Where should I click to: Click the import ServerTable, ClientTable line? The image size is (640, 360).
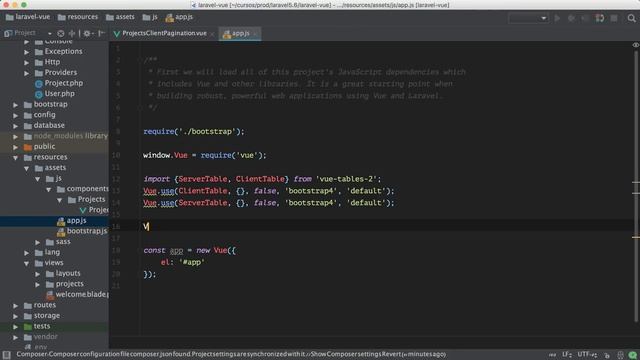click(262, 179)
